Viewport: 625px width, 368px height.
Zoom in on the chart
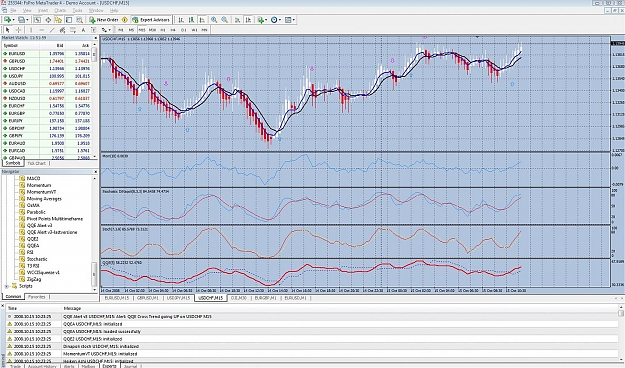214,20
